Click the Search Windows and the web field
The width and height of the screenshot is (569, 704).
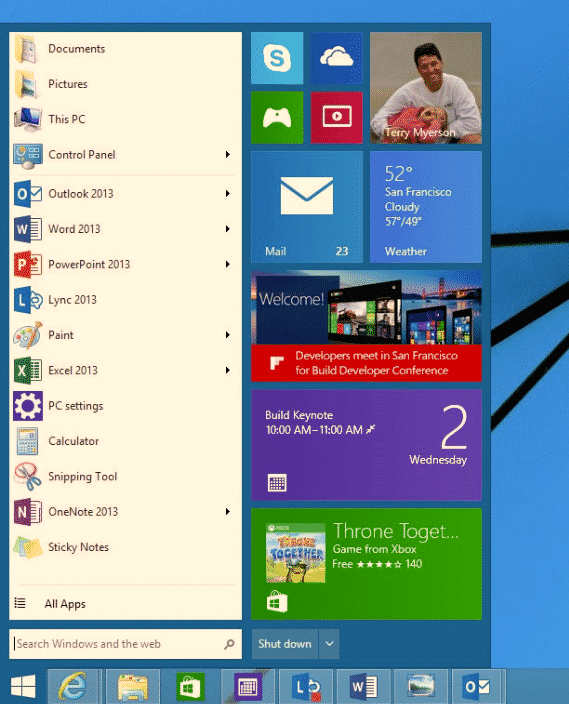125,644
